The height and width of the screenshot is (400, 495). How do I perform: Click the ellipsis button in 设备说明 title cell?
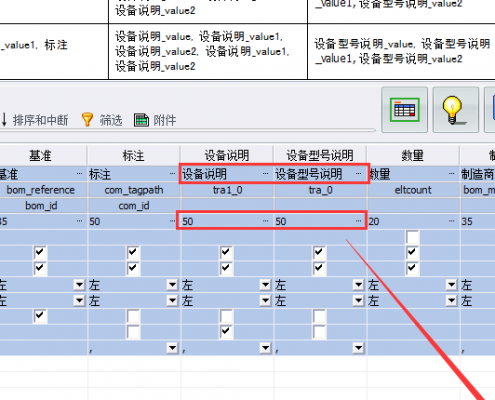265,174
